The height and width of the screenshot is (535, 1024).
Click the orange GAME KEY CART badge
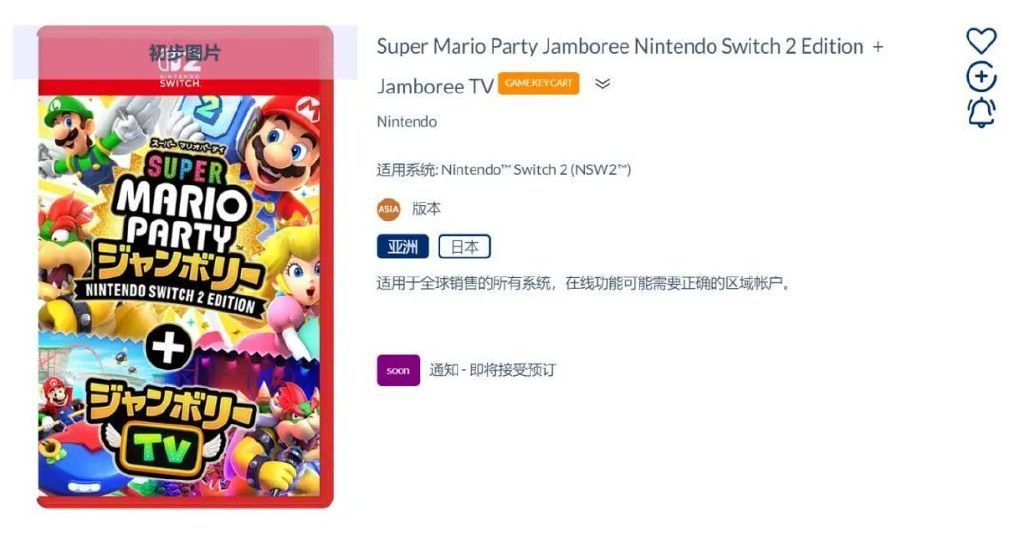tap(538, 83)
